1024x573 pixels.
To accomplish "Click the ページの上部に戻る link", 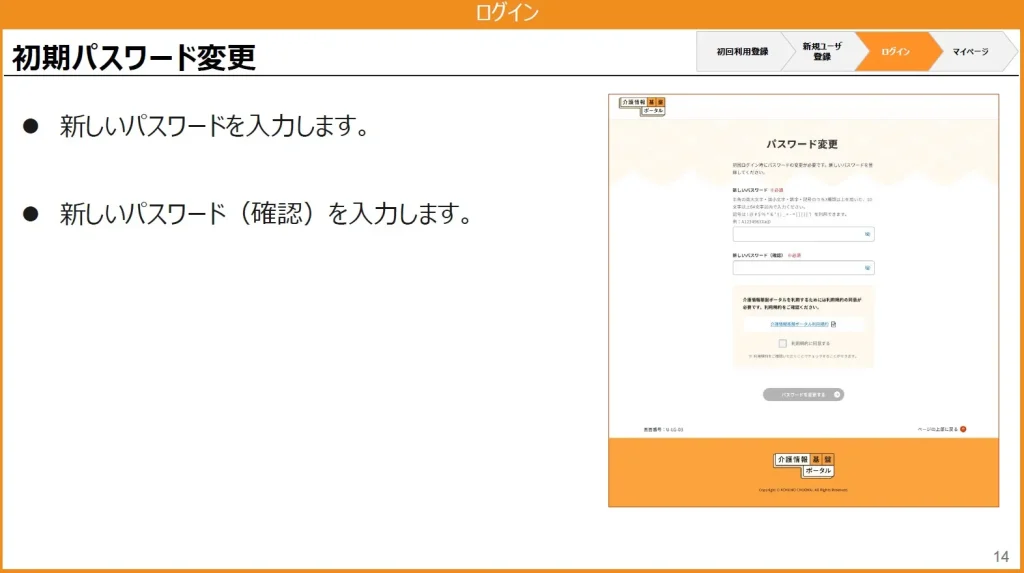I will pyautogui.click(x=937, y=429).
